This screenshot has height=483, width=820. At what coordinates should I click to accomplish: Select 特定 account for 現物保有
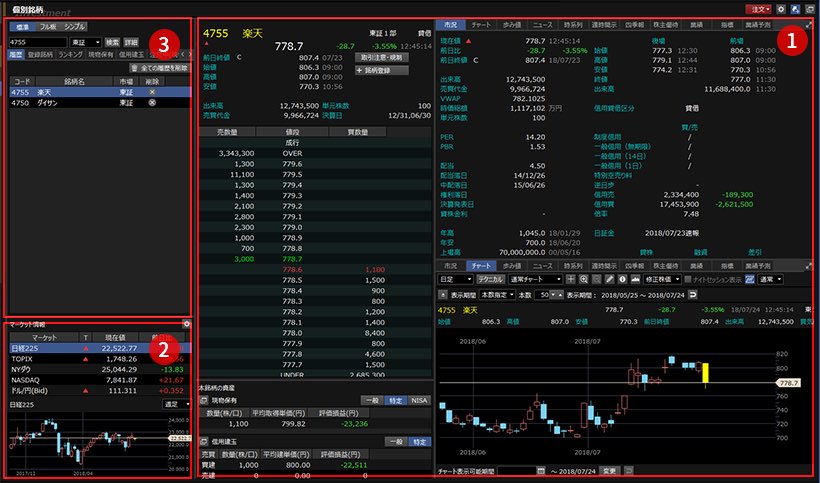pyautogui.click(x=395, y=400)
